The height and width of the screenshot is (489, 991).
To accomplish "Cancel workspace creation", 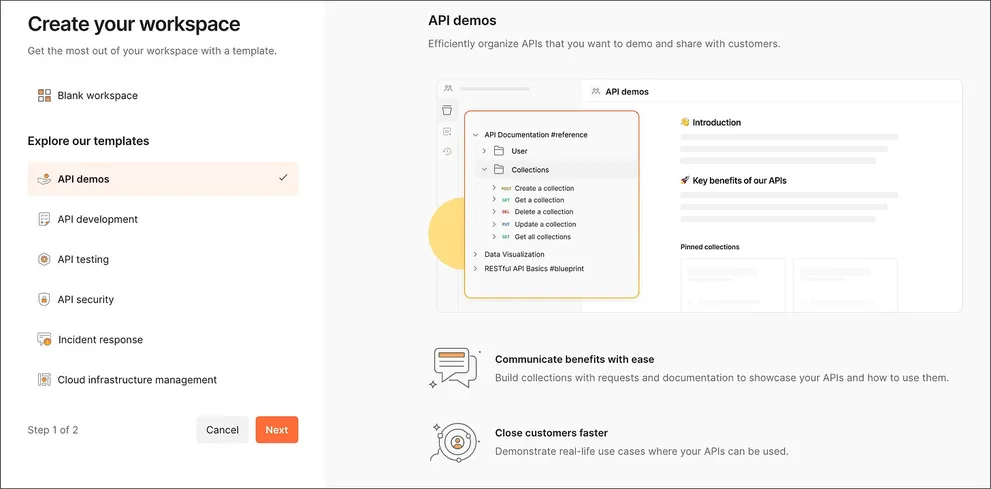I will coord(222,430).
